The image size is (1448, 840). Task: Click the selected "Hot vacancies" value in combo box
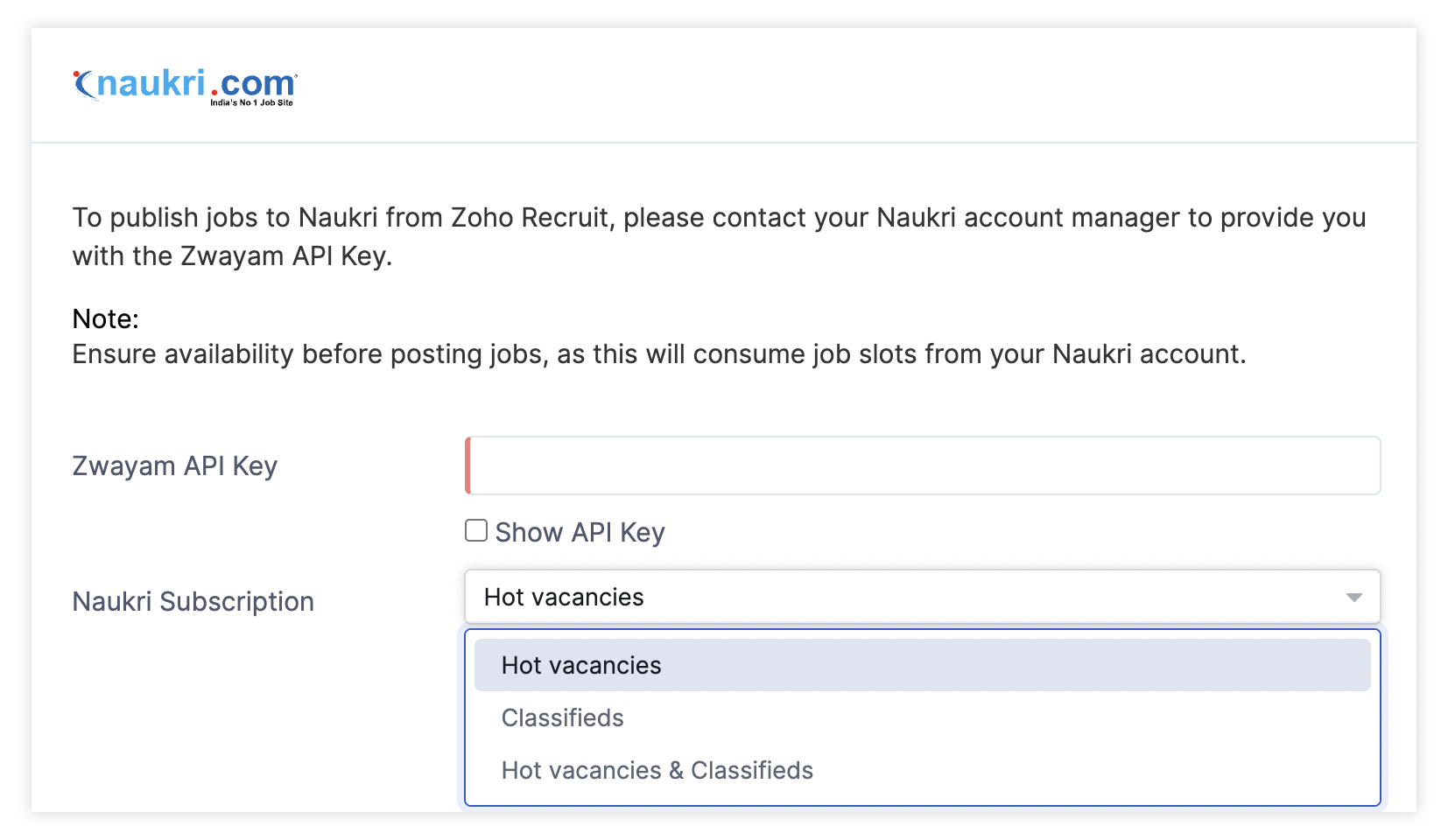(564, 597)
